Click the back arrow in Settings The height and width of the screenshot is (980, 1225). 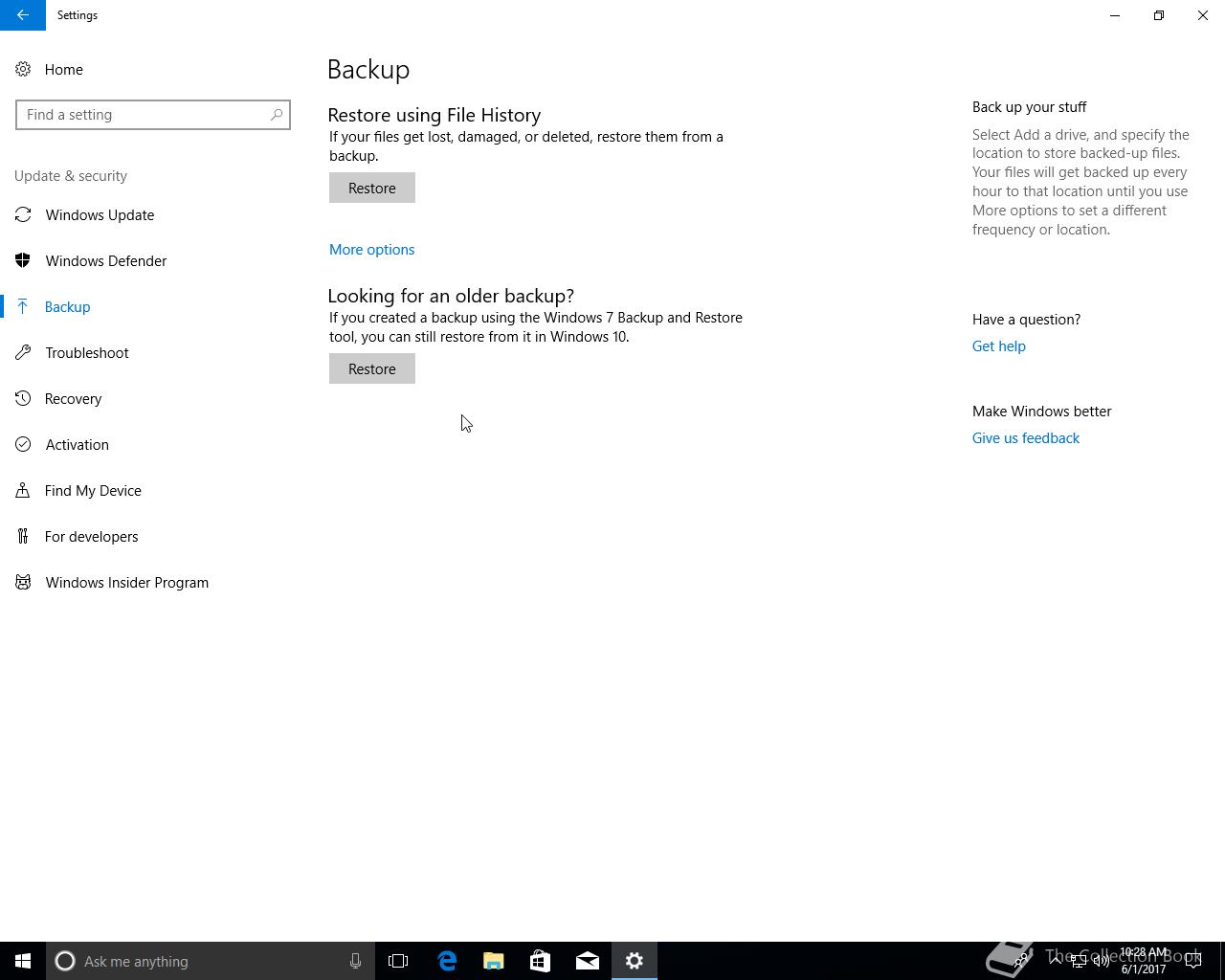pyautogui.click(x=23, y=15)
